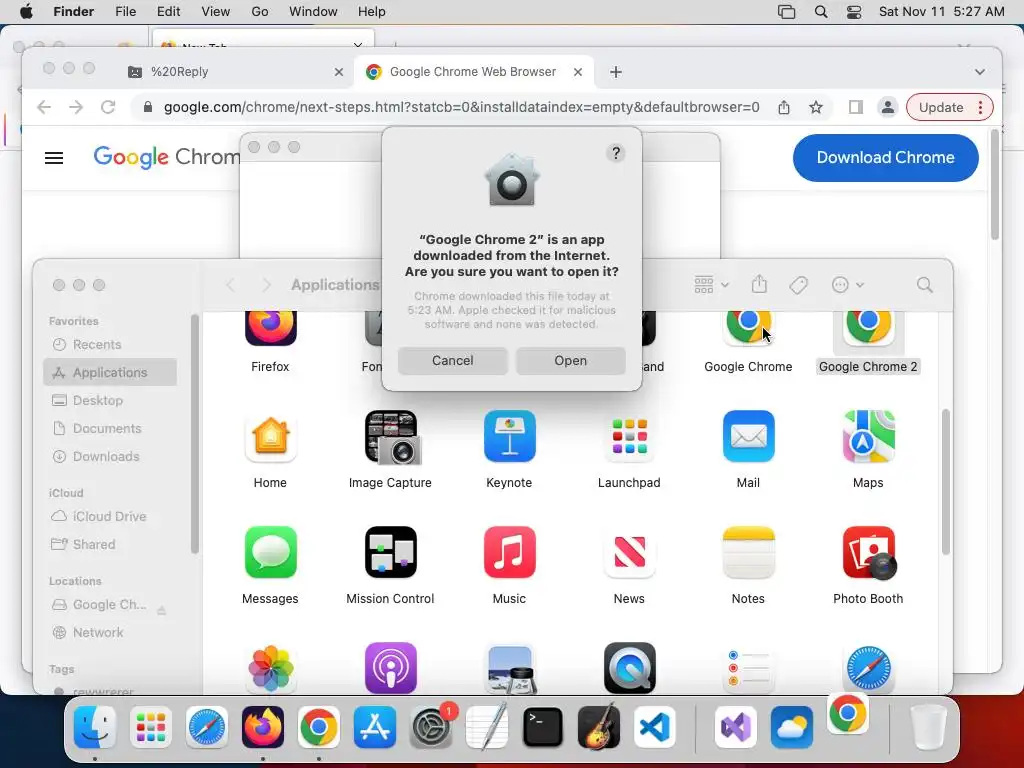
Task: Open the Maps app icon
Action: click(868, 436)
